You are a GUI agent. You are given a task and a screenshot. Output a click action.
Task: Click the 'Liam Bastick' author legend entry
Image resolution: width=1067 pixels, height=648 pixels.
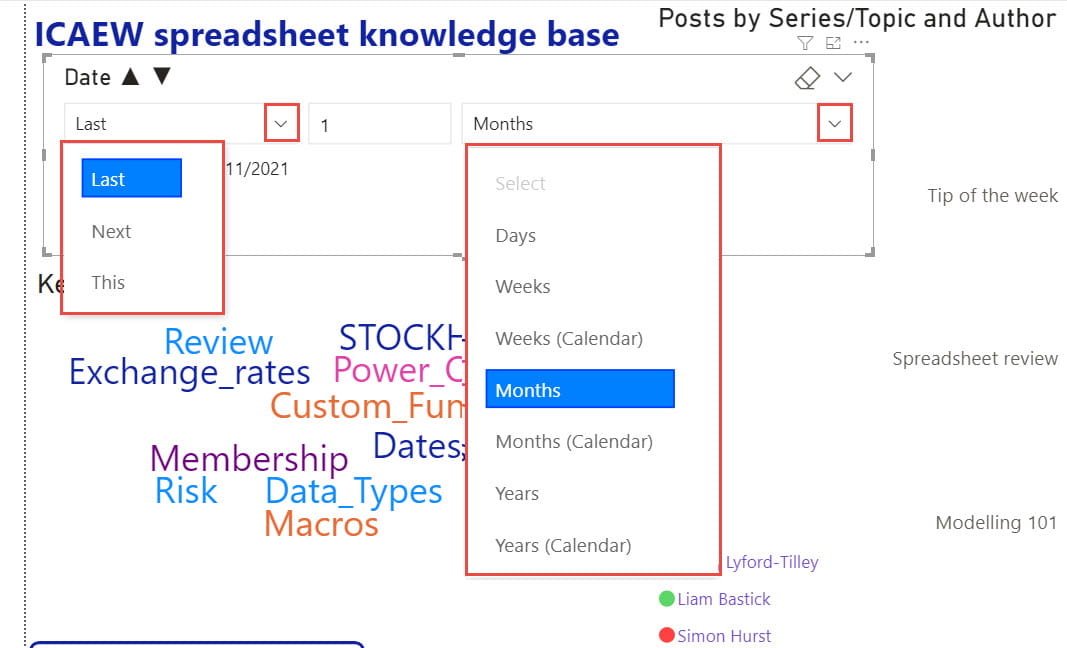724,599
